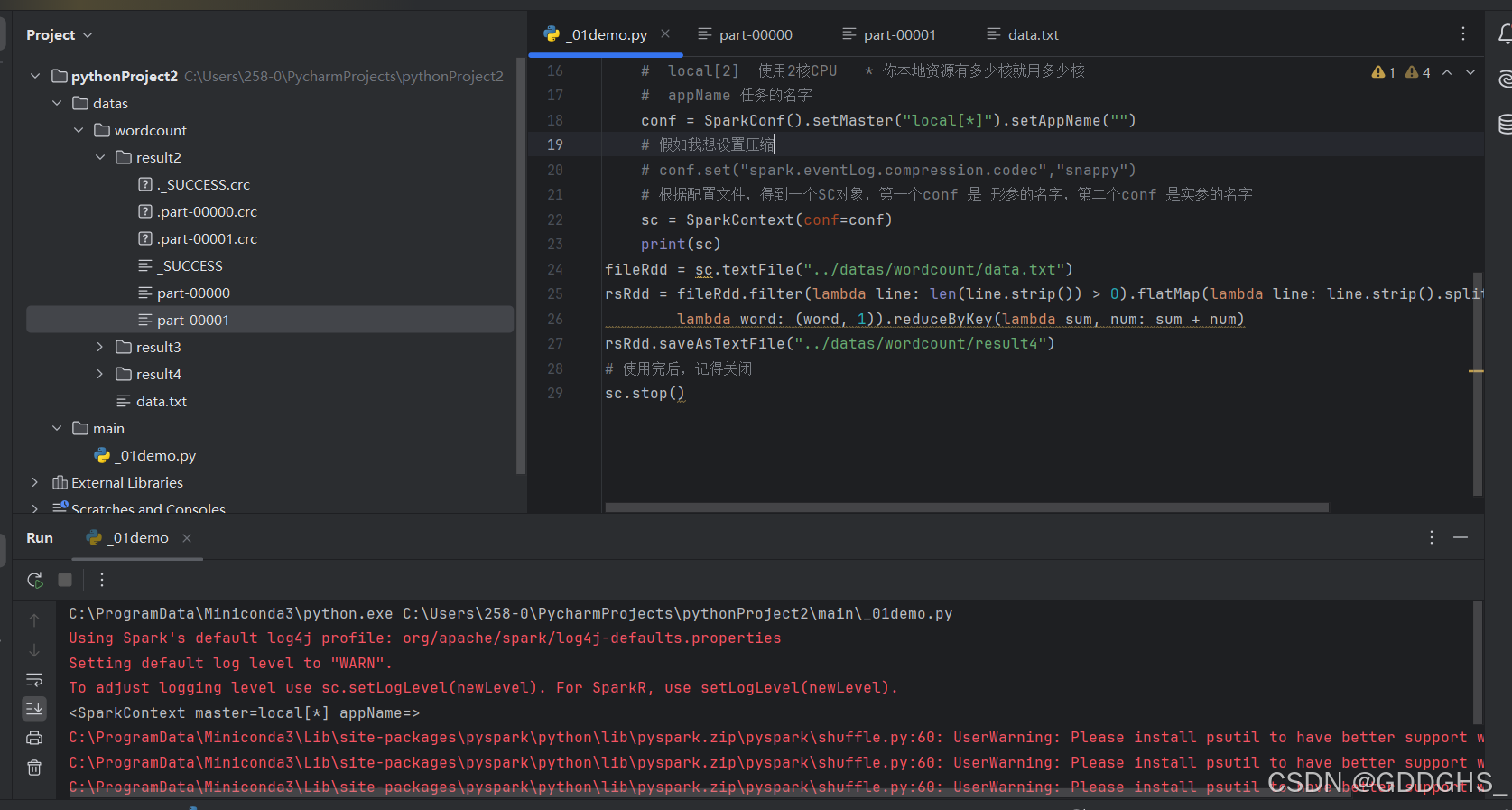Place cursor on sc.stop() line
This screenshot has height=810, width=1512.
645,394
